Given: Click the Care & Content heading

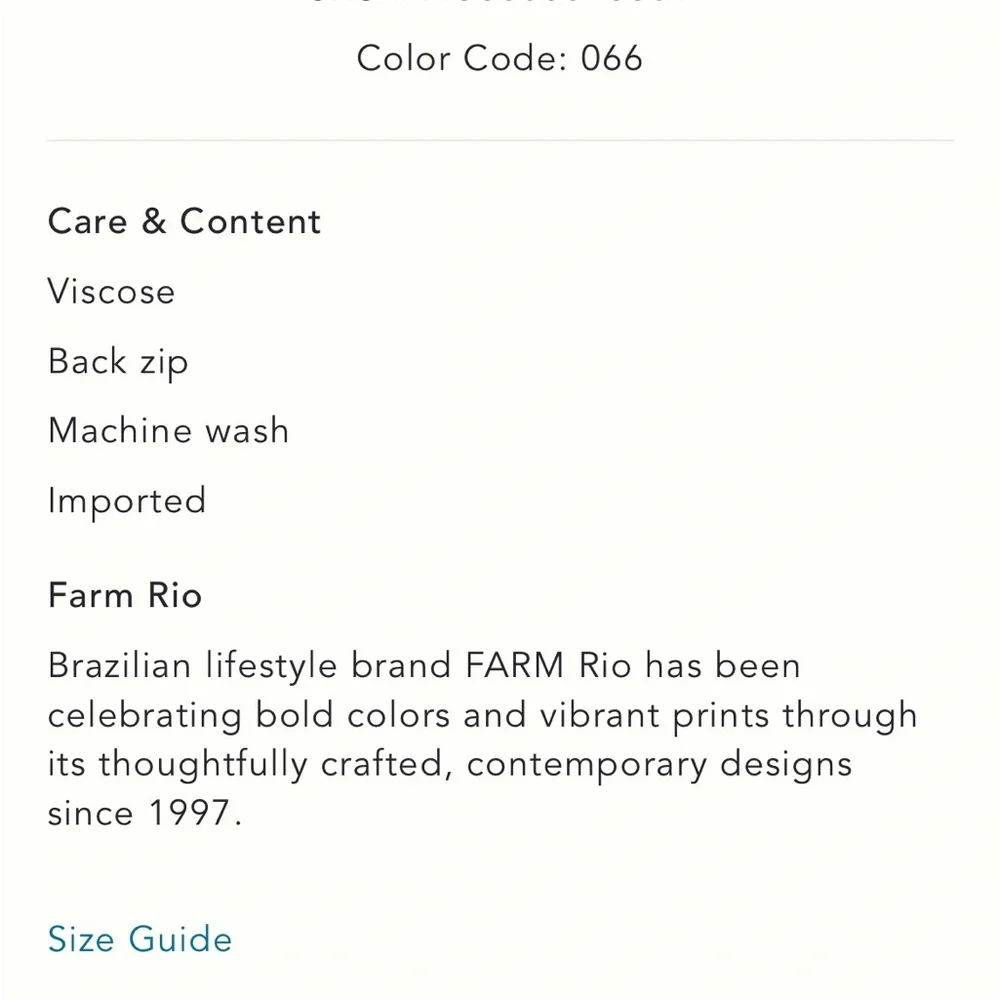Looking at the screenshot, I should 184,221.
